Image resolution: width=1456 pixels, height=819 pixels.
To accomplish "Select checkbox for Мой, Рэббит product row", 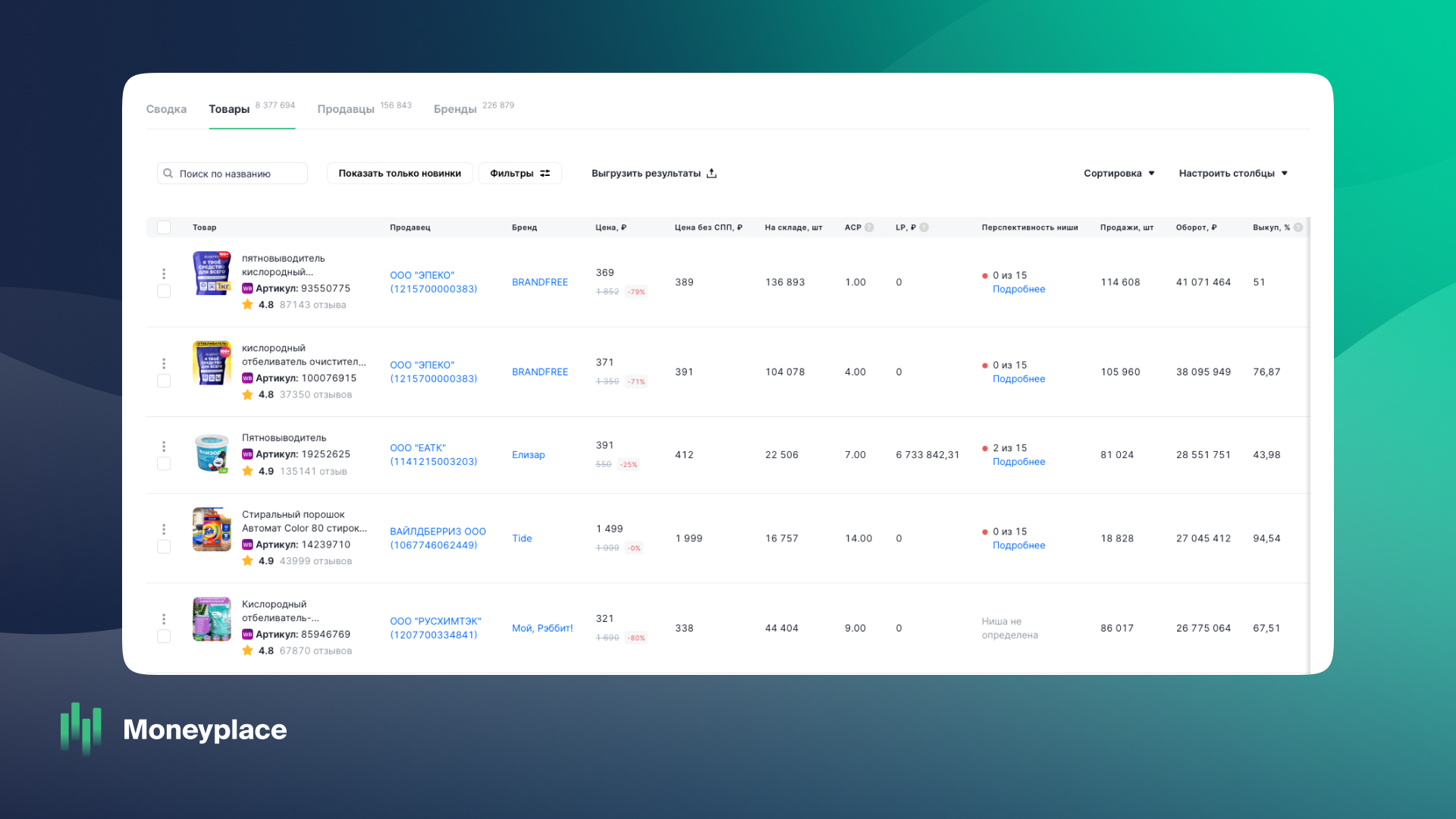I will (x=164, y=637).
